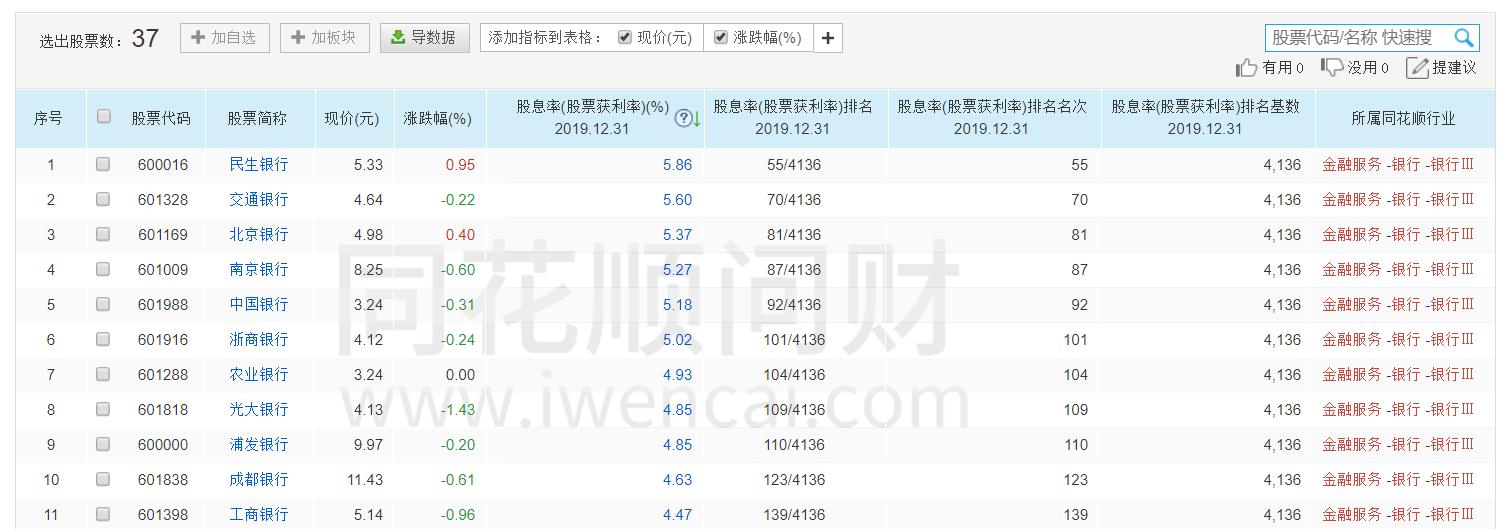Check the box for 中国银行 row

[103, 304]
